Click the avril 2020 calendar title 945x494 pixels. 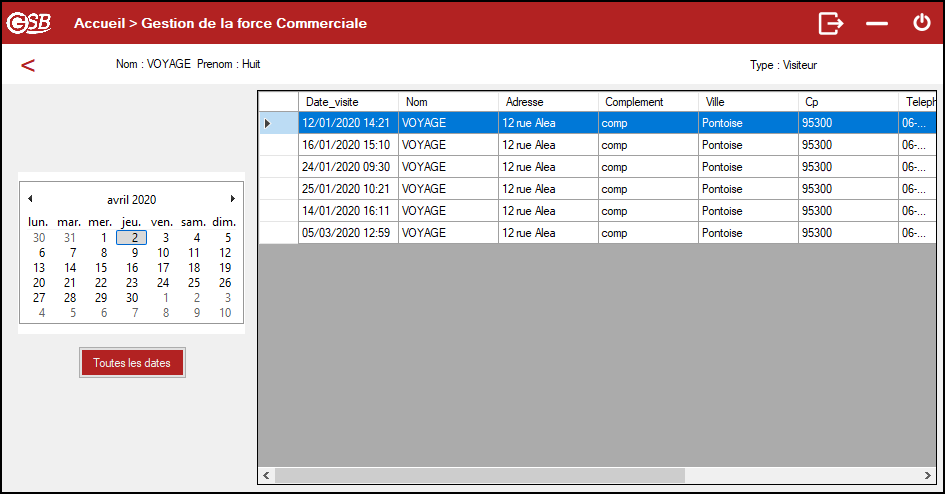(131, 199)
